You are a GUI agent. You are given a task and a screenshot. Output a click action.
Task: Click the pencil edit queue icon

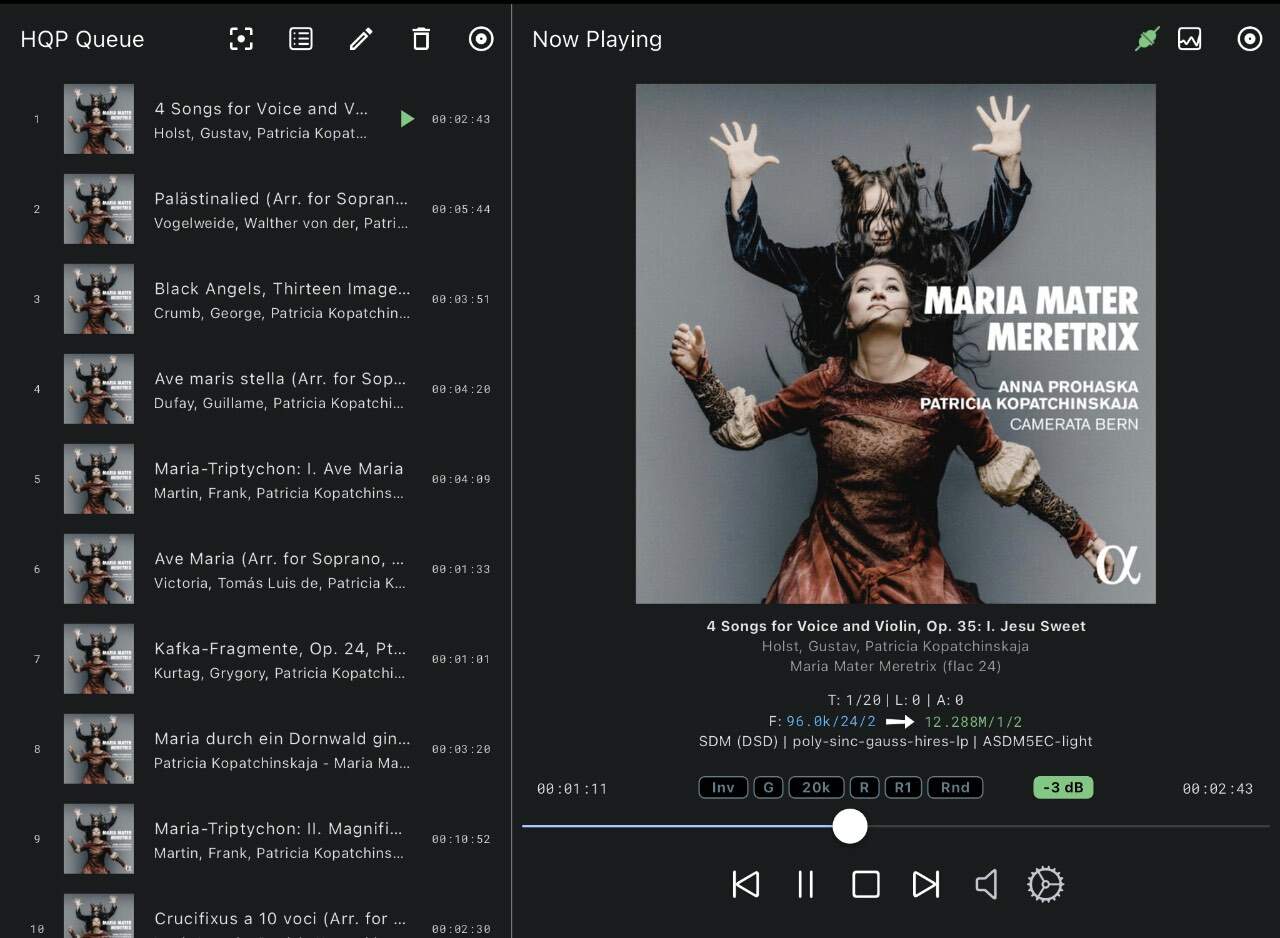tap(361, 39)
